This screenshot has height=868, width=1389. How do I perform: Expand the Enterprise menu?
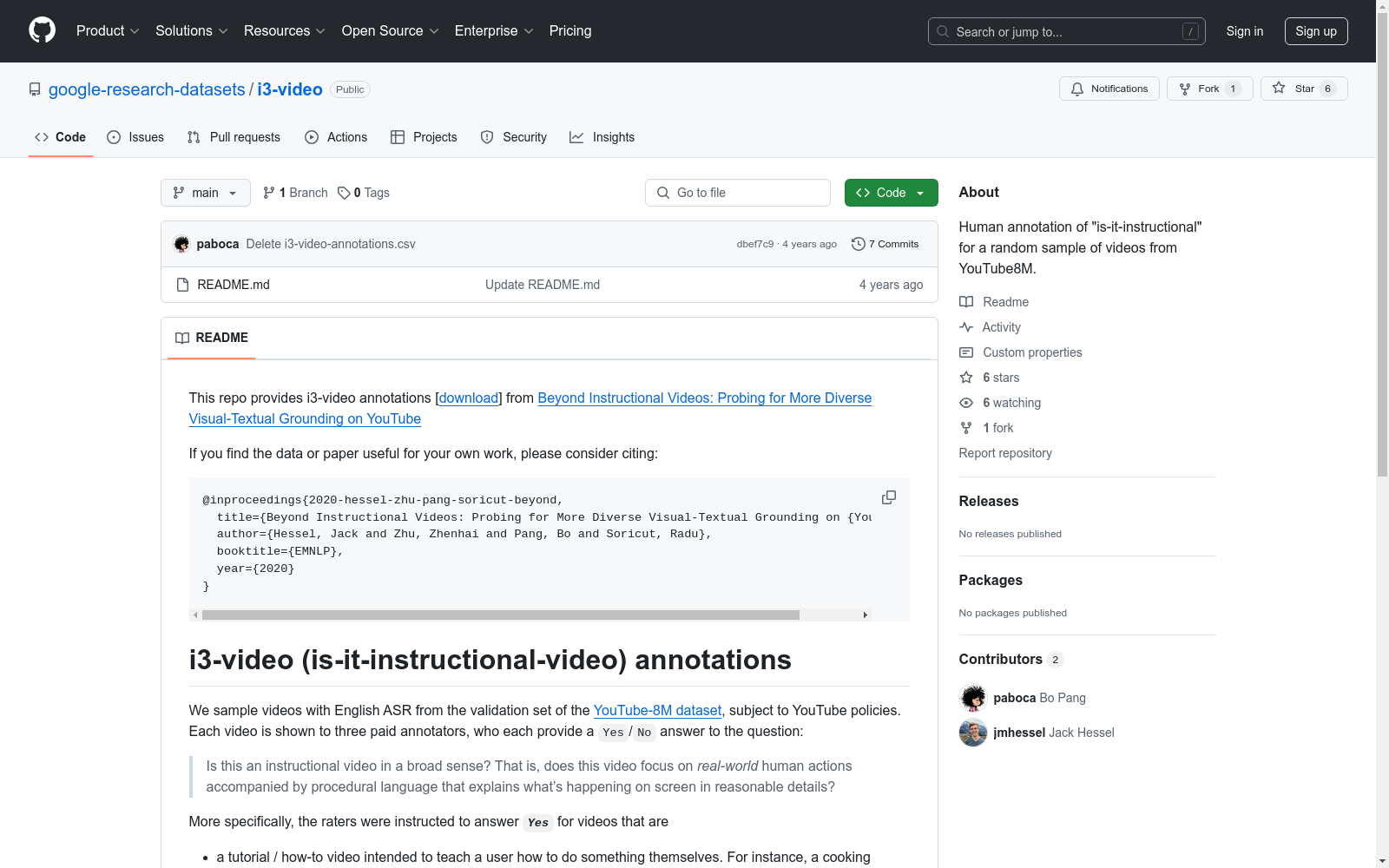tap(494, 31)
